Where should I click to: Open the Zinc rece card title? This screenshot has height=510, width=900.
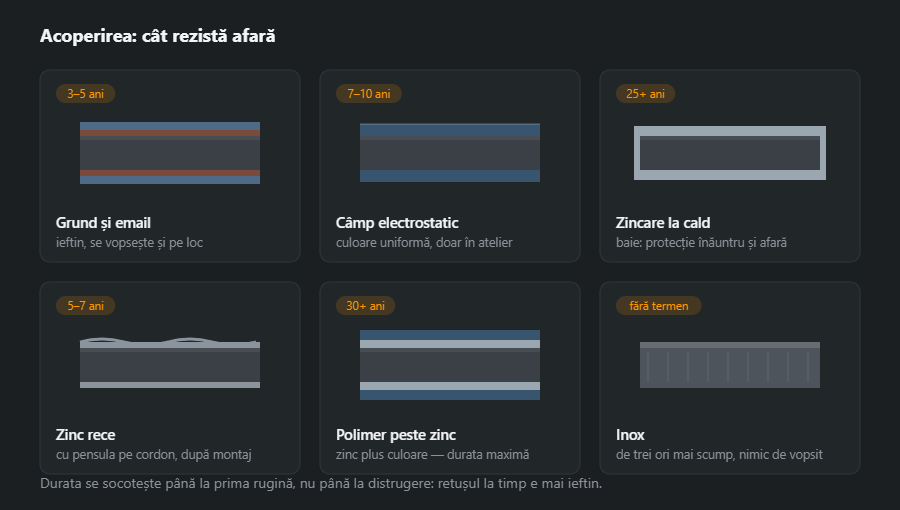[x=86, y=435]
